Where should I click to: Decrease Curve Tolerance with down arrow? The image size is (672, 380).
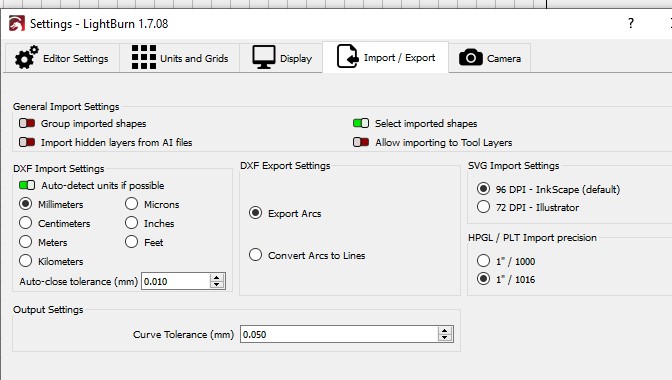[x=445, y=338]
